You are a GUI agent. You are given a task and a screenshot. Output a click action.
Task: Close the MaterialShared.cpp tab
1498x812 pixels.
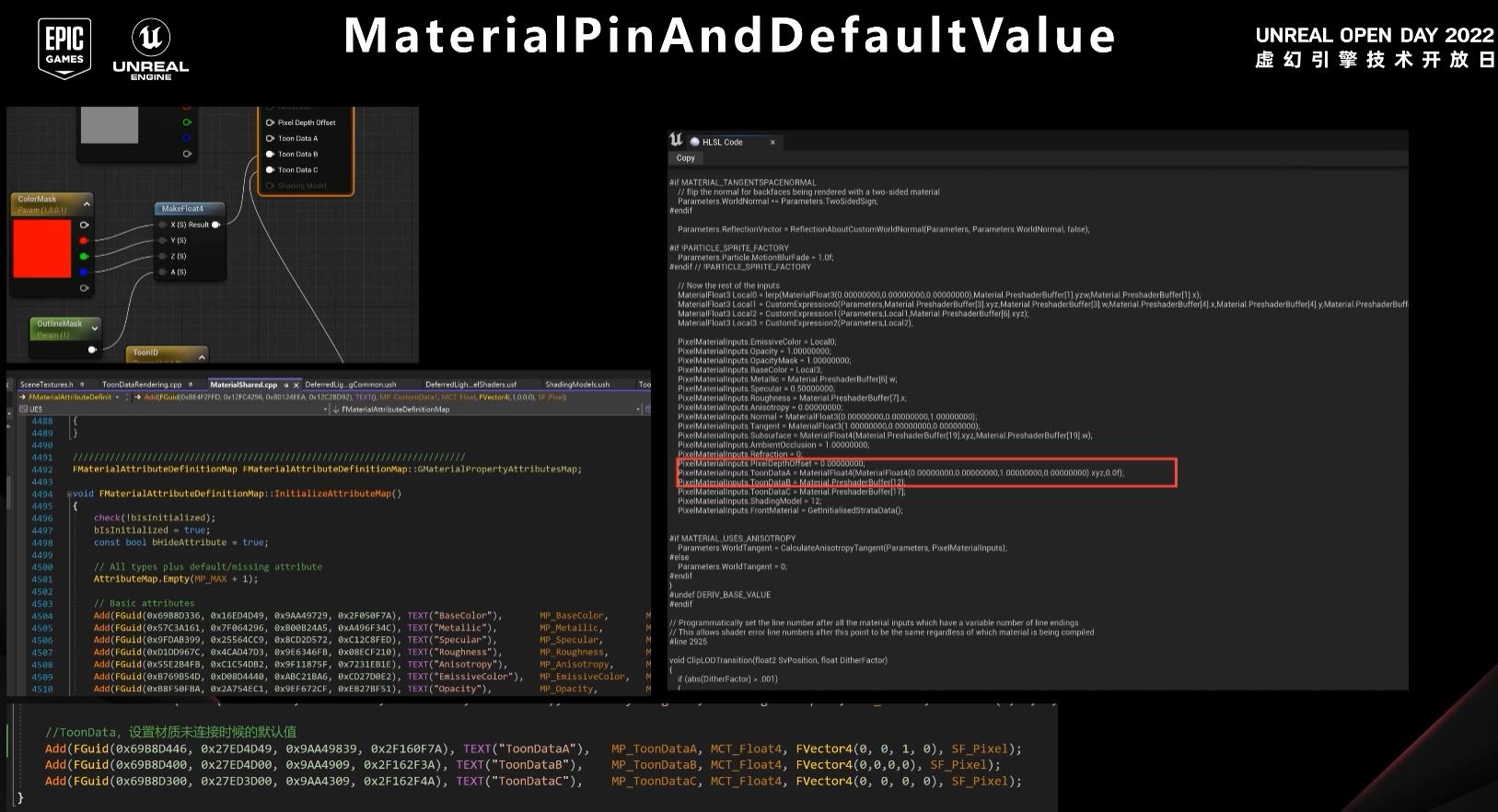[296, 385]
